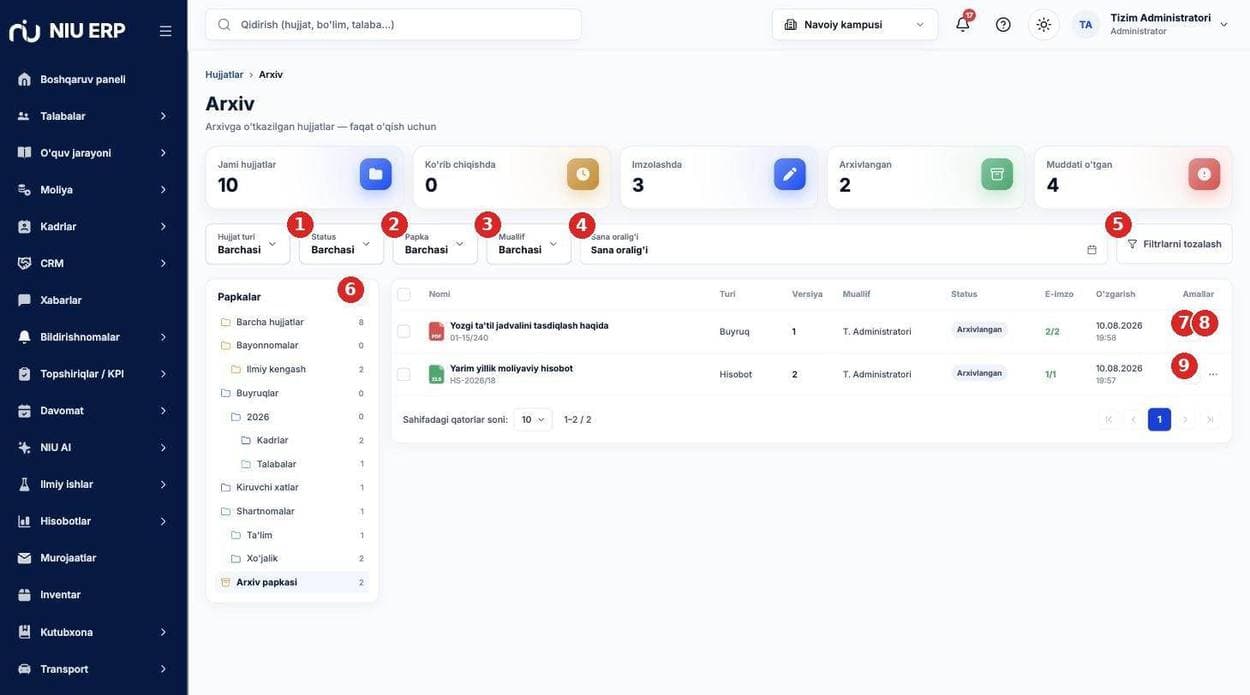Open the Hujjat turi filter dropdown
Image resolution: width=1250 pixels, height=695 pixels.
248,244
